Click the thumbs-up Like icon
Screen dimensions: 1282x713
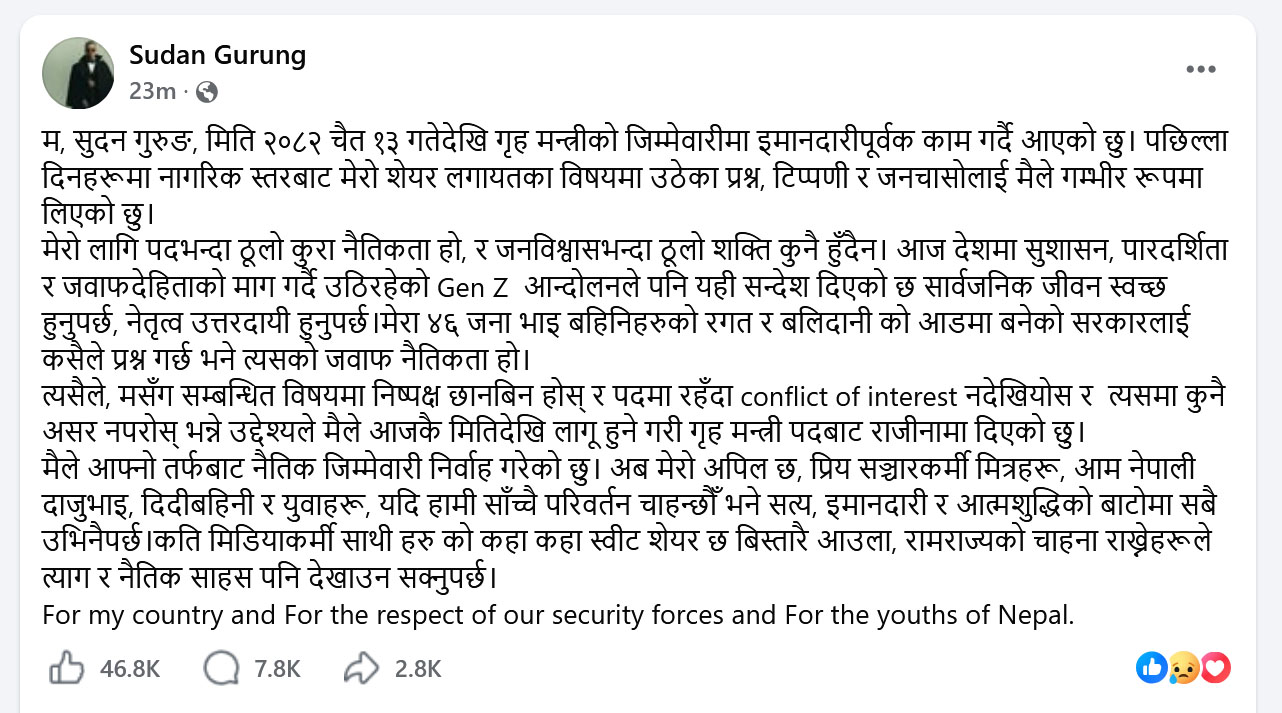click(x=66, y=668)
